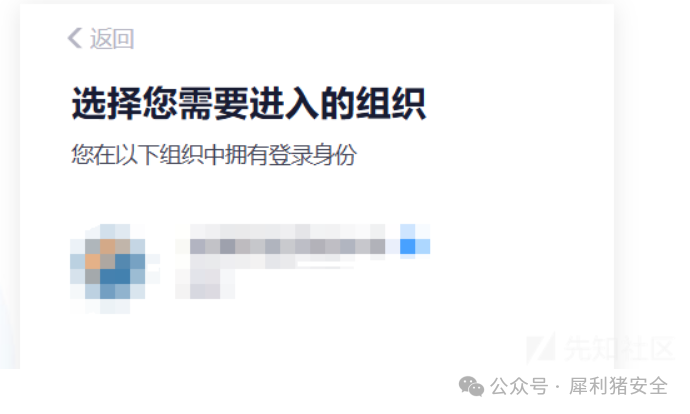Click heading 选择您需要进入的组织

(x=249, y=104)
